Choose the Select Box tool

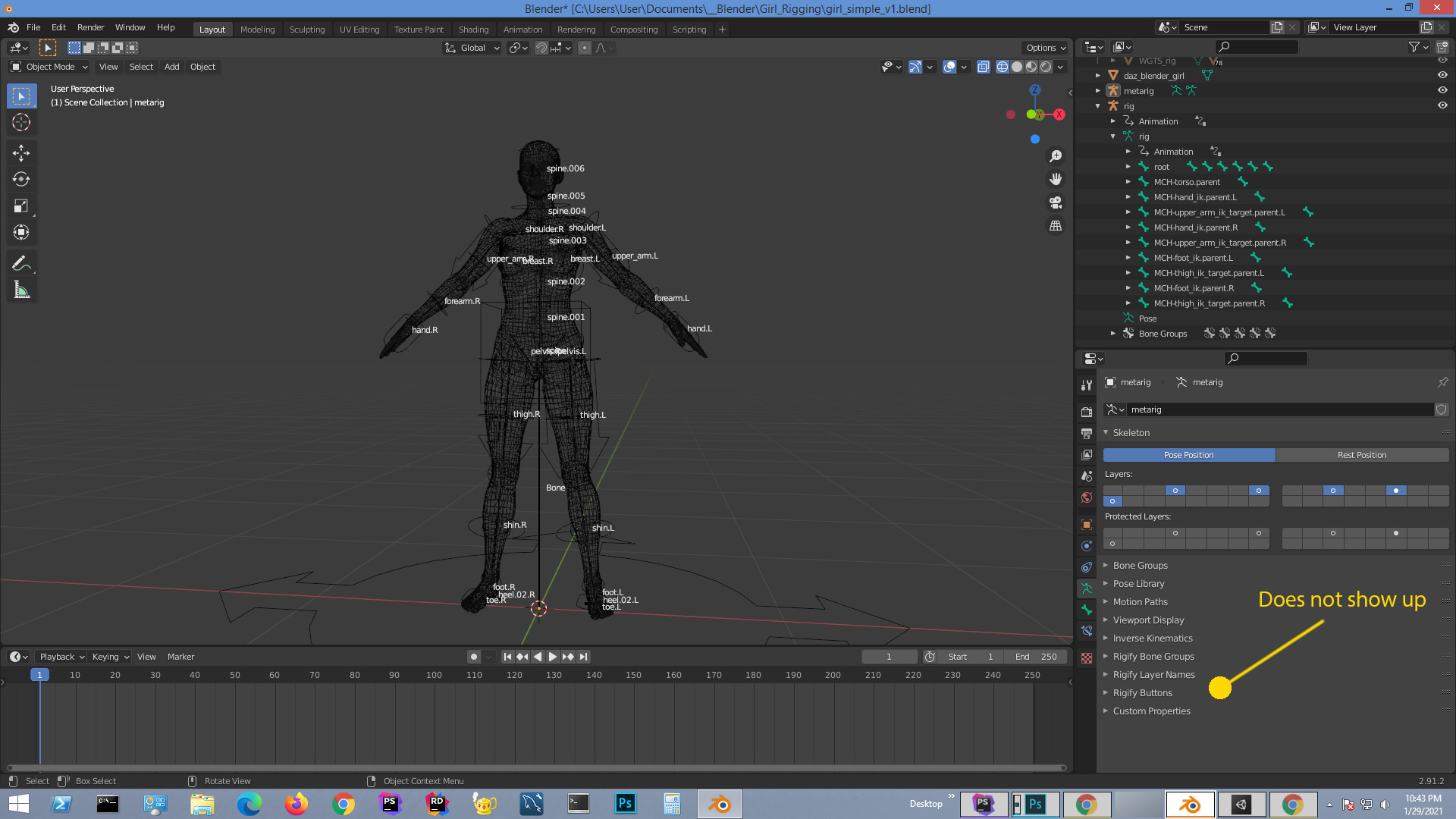[x=21, y=96]
